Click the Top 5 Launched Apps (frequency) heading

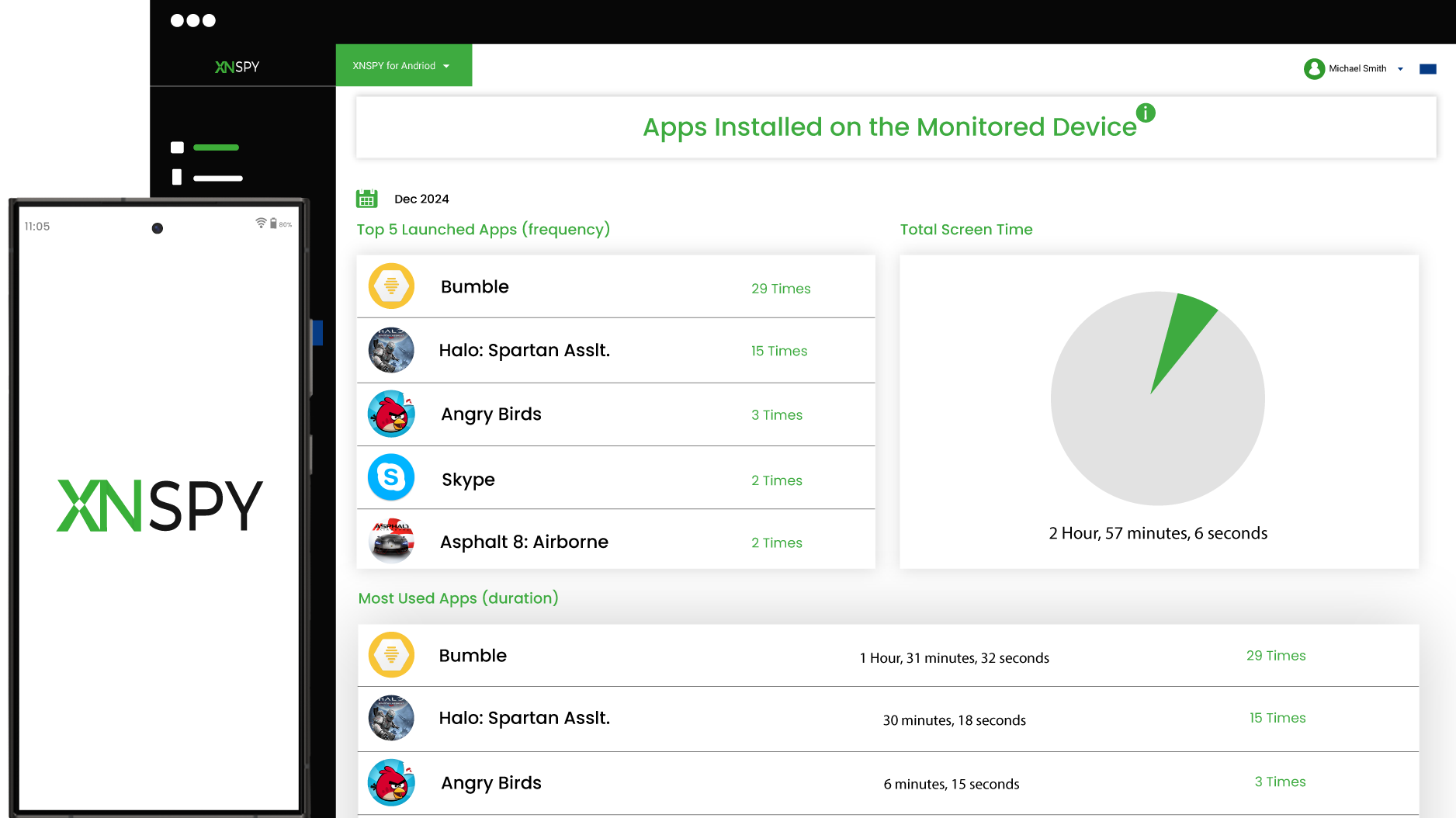(x=484, y=230)
